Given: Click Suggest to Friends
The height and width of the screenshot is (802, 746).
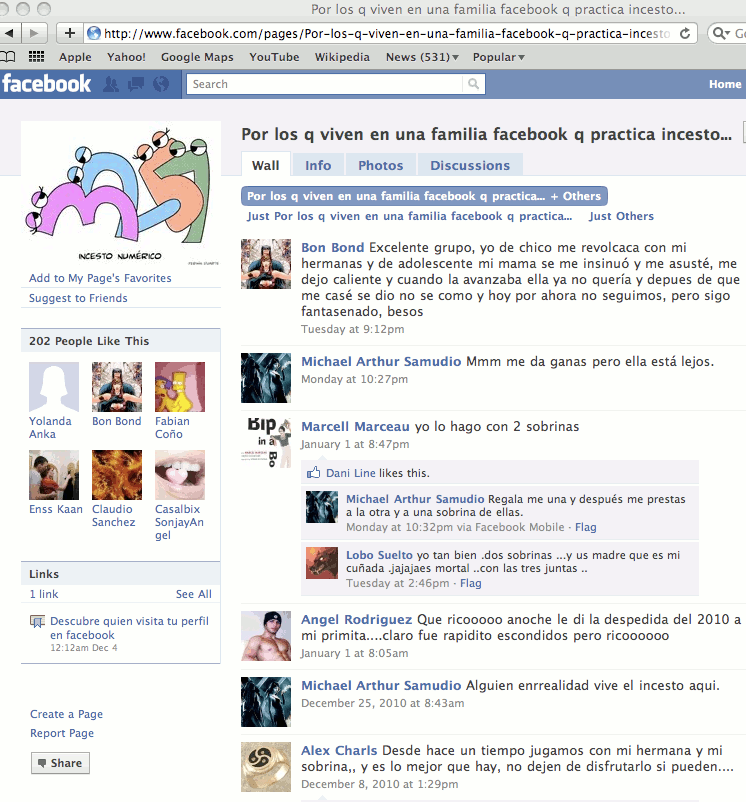Looking at the screenshot, I should point(78,298).
